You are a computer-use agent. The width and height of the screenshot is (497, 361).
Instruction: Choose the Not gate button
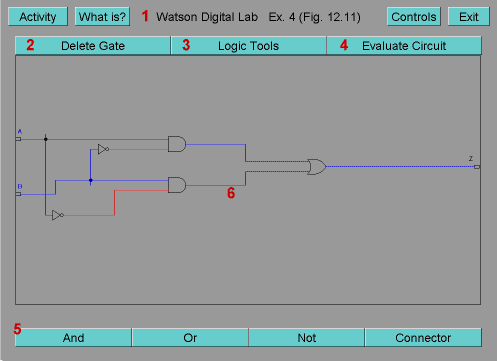click(307, 338)
